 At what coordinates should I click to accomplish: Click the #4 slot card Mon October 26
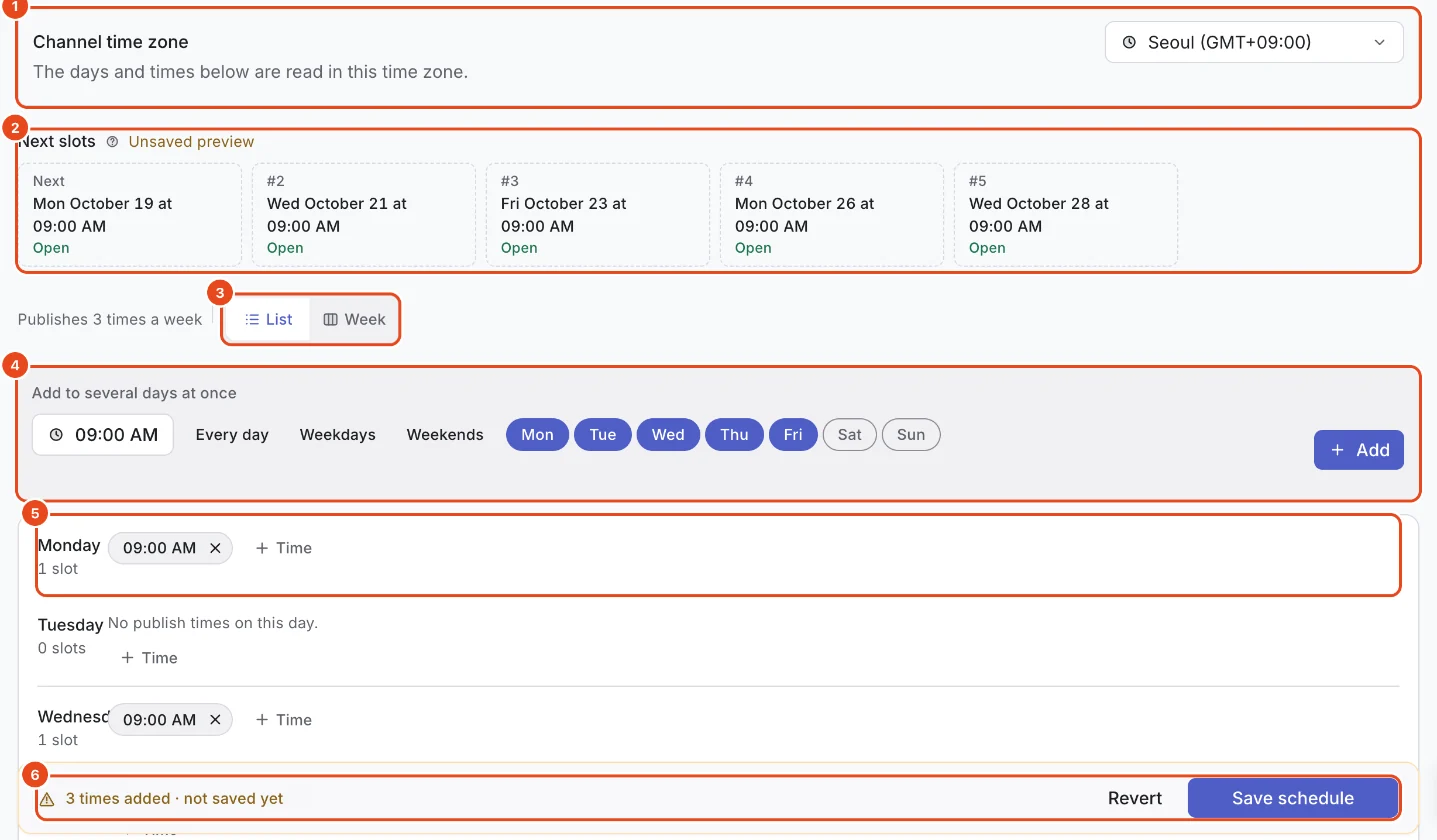coord(832,215)
